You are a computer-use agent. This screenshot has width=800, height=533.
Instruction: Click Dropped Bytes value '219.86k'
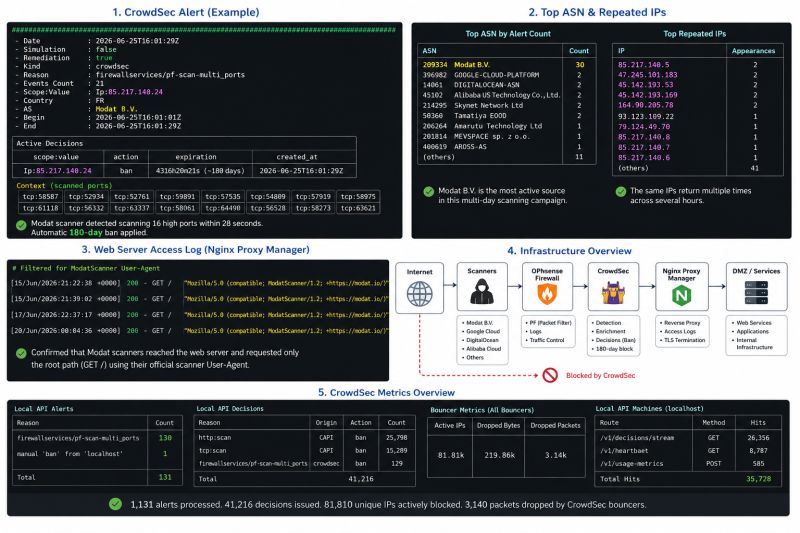(x=499, y=455)
